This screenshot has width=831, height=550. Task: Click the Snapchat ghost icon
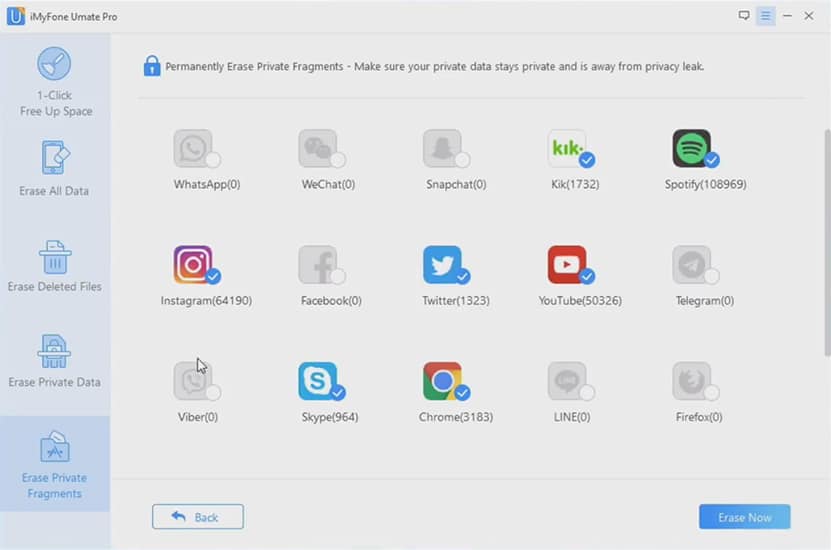(443, 148)
